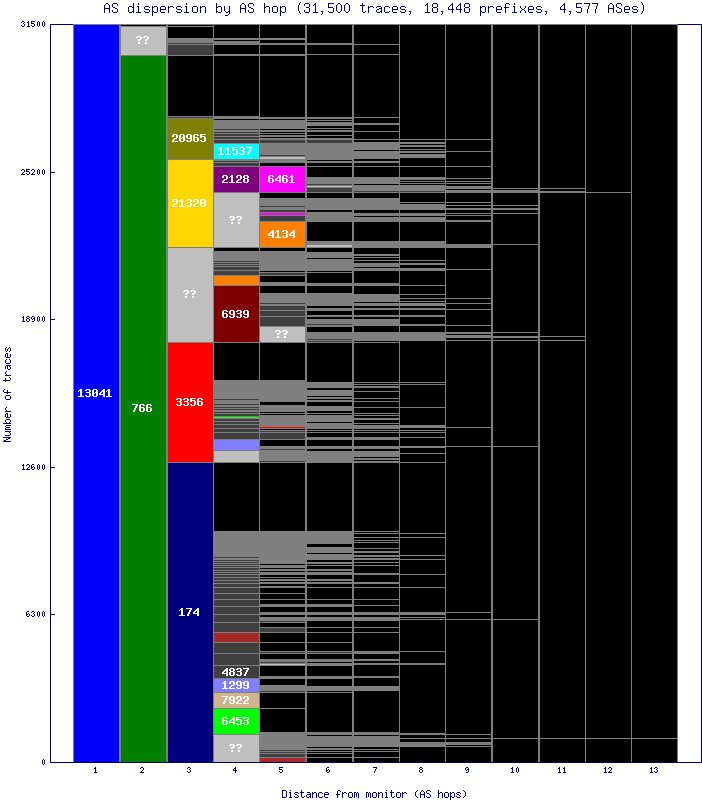
Task: Click the bright green AS 6453 block
Action: point(236,721)
